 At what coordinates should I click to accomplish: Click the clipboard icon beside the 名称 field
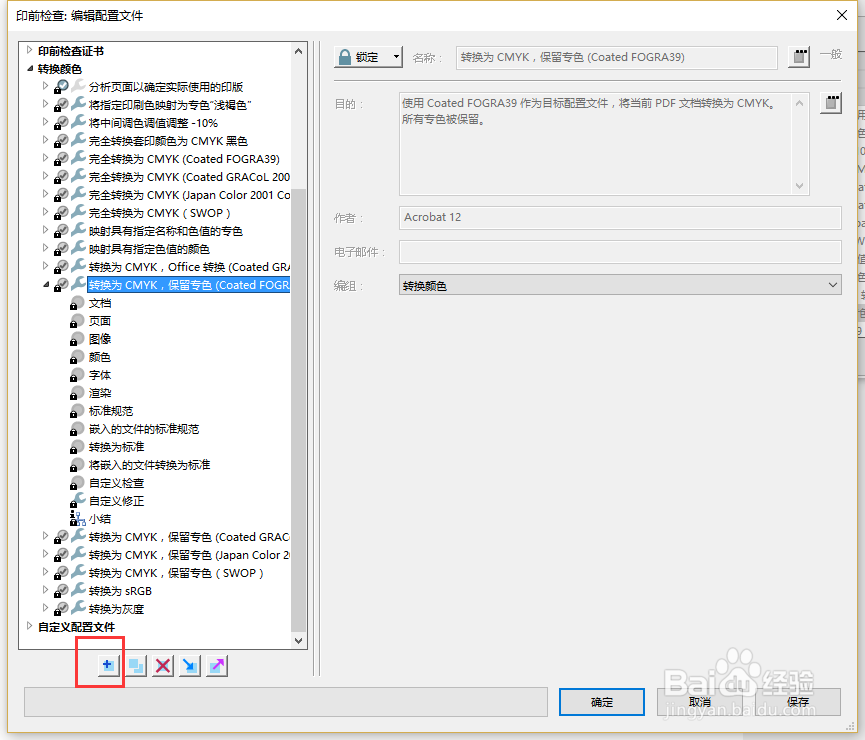pos(799,57)
